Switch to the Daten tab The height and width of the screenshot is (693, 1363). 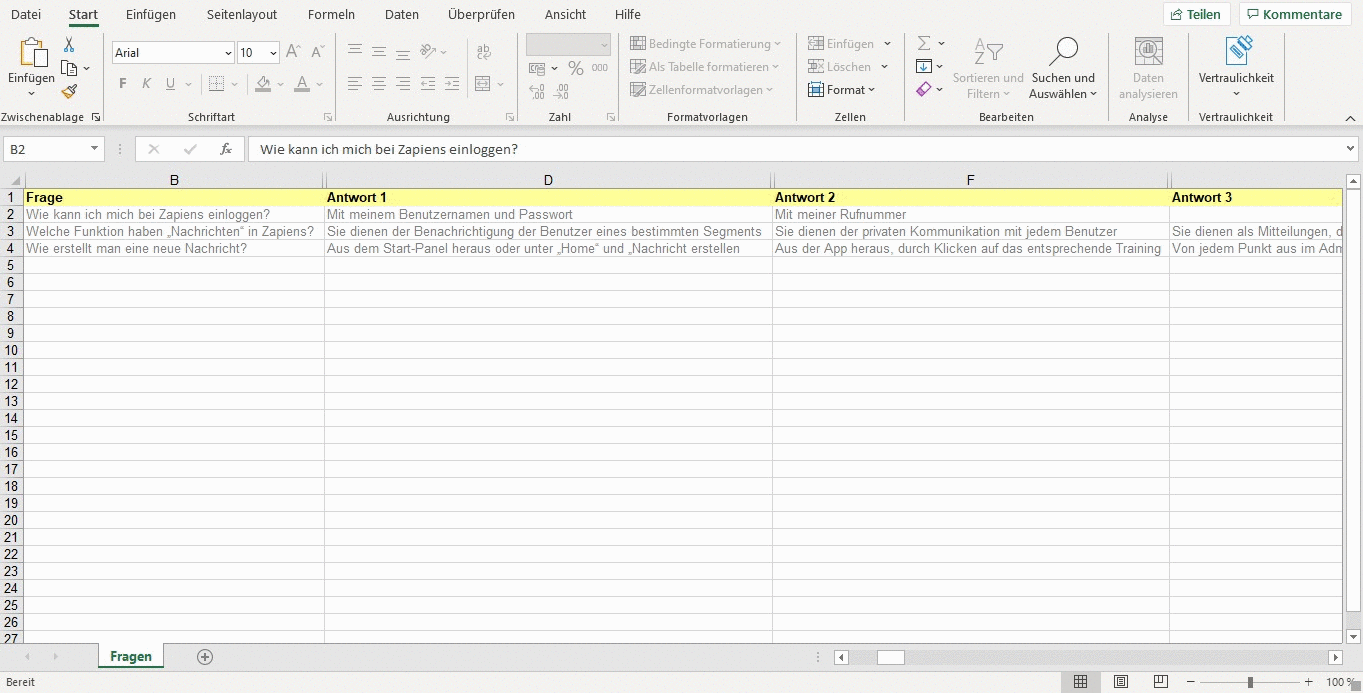click(x=402, y=15)
